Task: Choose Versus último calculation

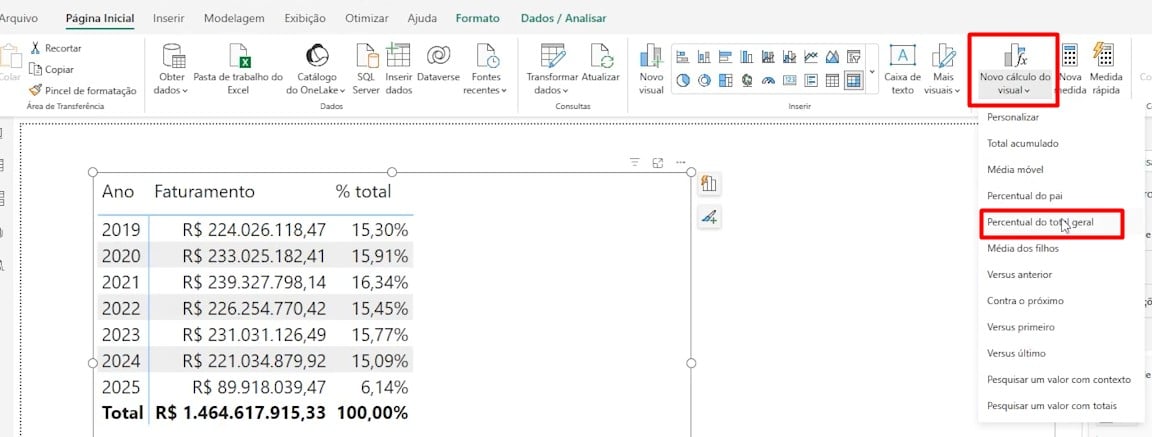Action: [1017, 353]
